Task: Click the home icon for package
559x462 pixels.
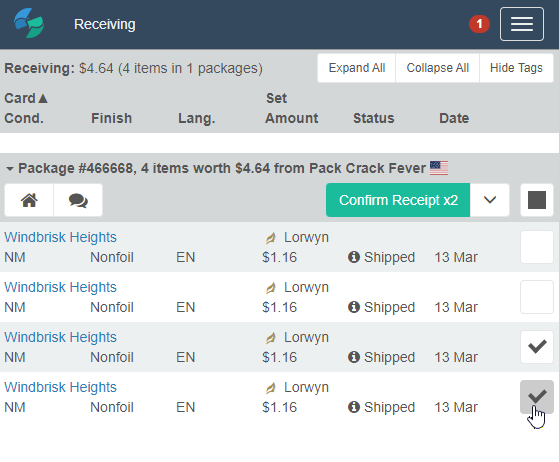Action: [x=29, y=200]
